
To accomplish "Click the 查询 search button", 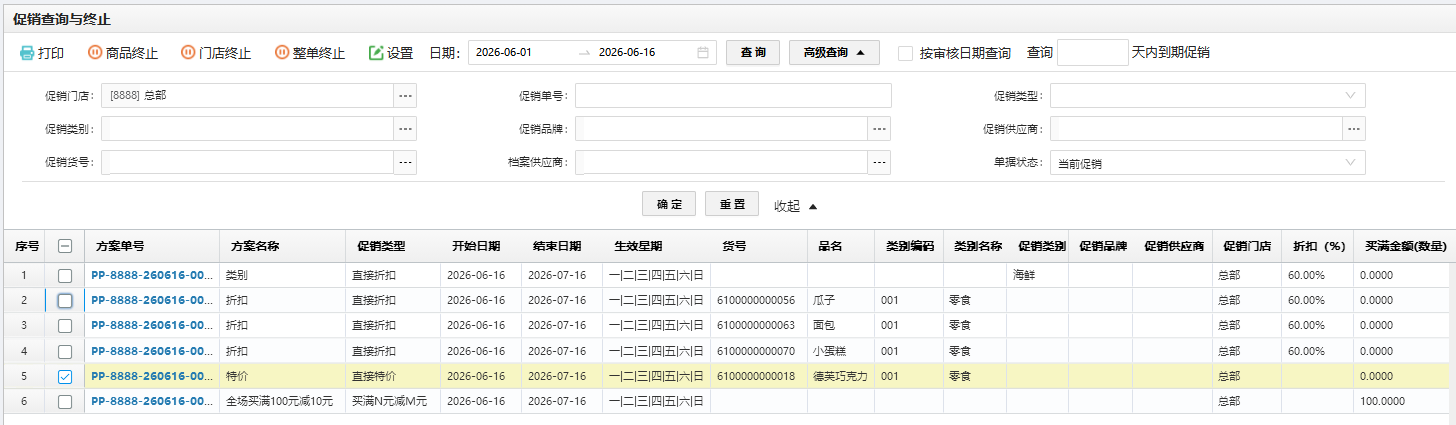I will coord(753,52).
